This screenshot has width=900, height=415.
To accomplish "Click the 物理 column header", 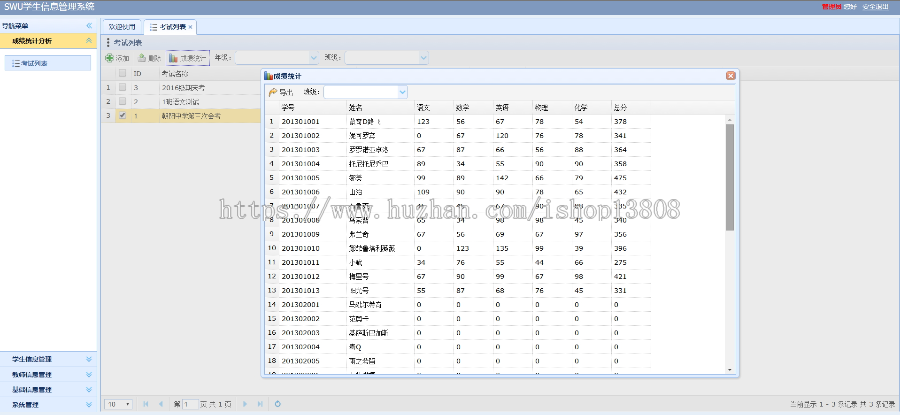I will pyautogui.click(x=551, y=107).
